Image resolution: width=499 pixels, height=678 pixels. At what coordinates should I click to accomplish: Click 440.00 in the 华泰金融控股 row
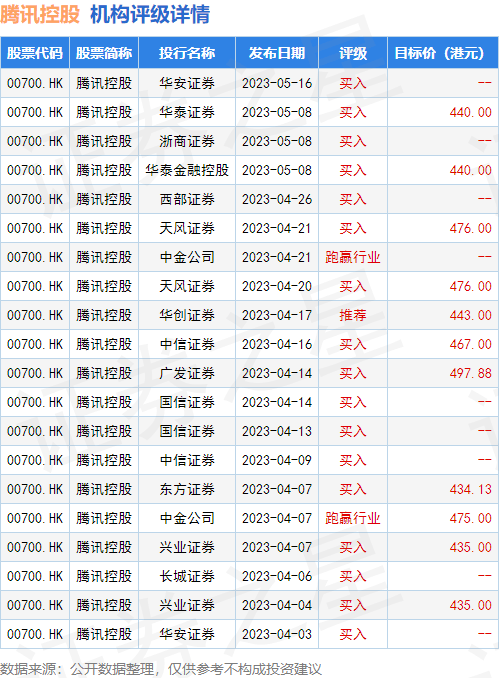pyautogui.click(x=470, y=170)
